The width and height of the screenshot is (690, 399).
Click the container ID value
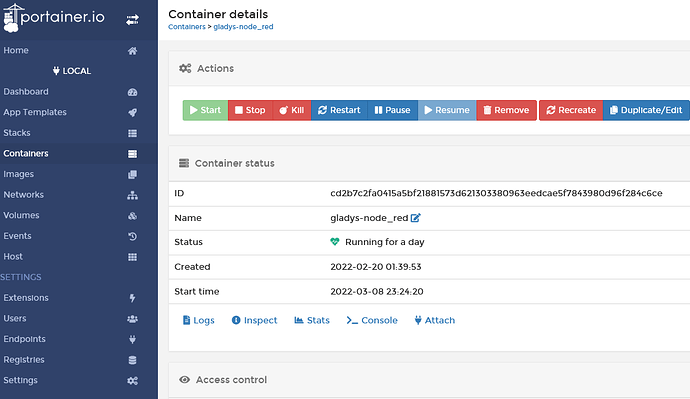(496, 193)
